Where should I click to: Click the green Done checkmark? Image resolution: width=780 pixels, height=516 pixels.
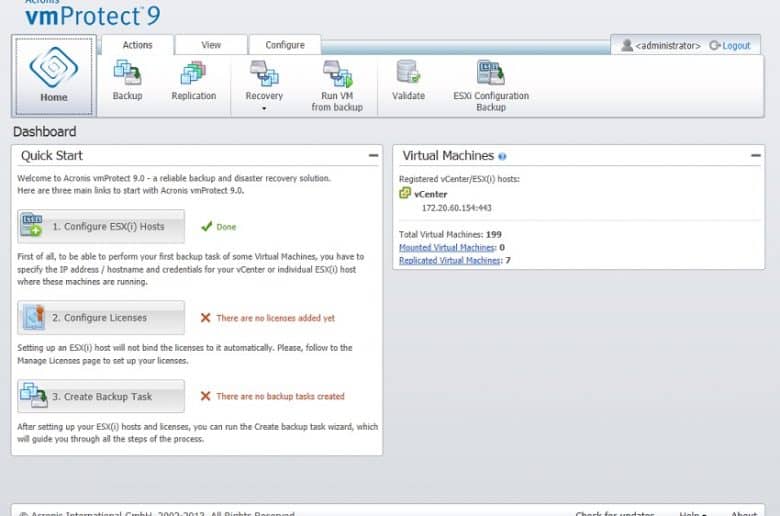206,226
